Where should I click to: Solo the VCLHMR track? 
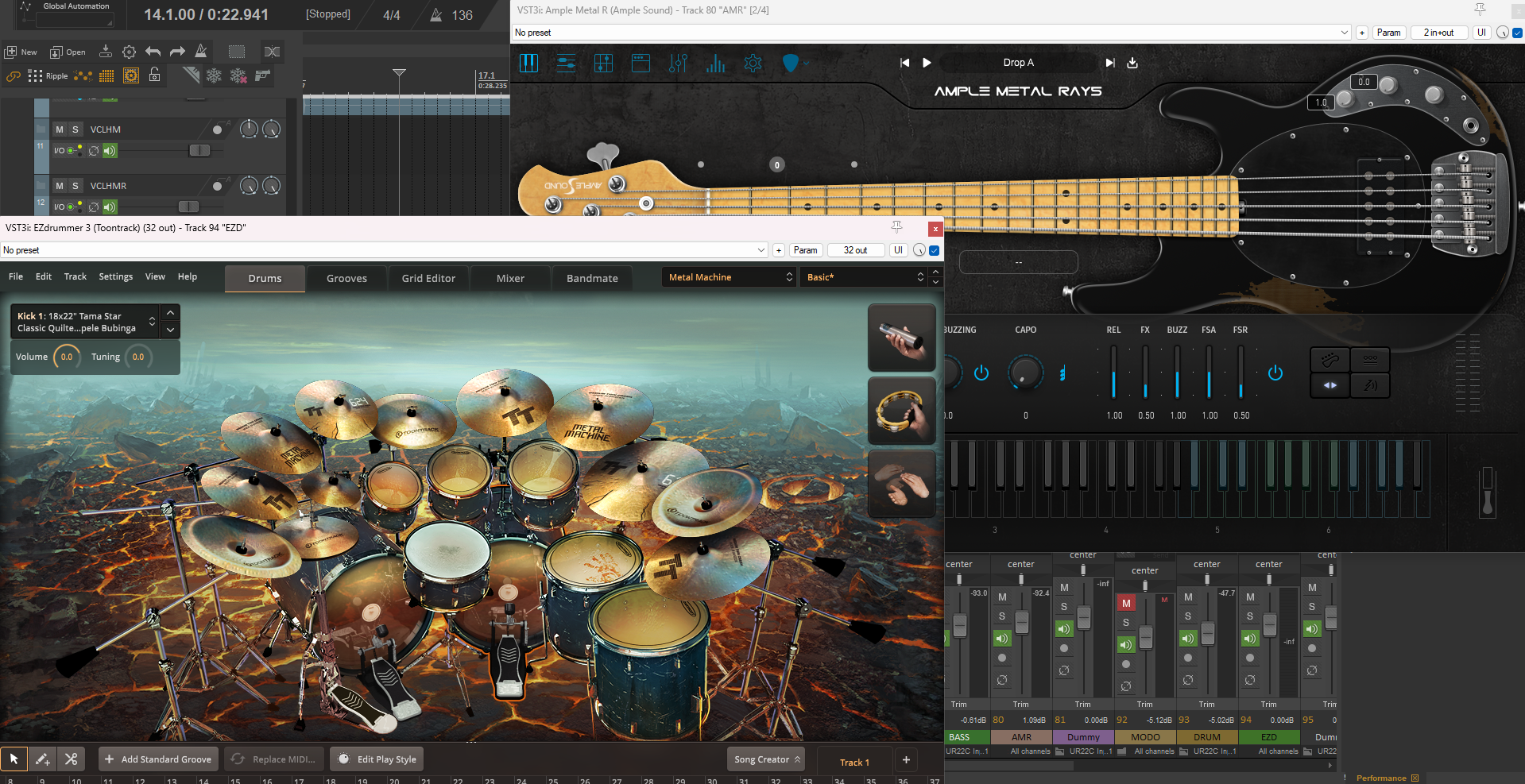75,186
